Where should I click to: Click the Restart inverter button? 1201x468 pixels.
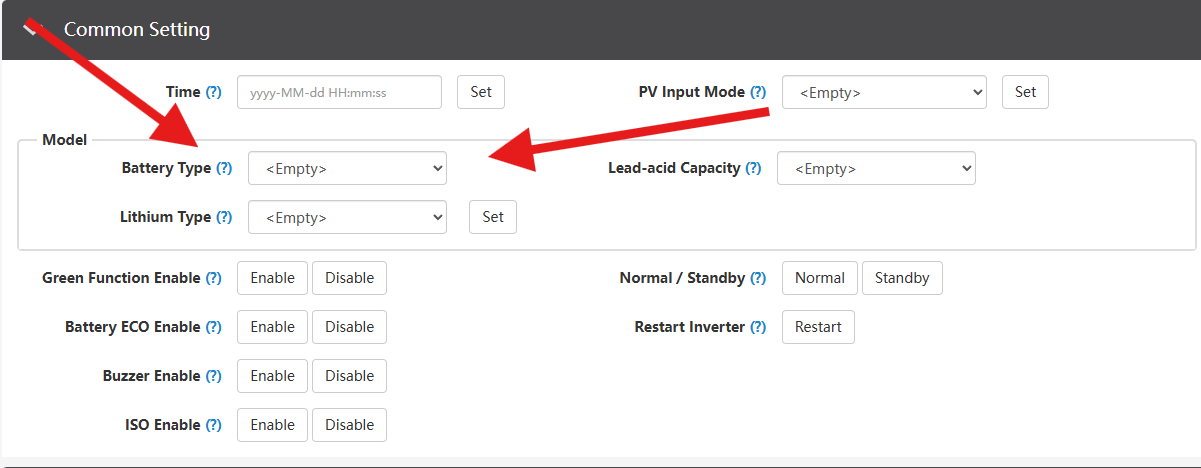pos(818,327)
